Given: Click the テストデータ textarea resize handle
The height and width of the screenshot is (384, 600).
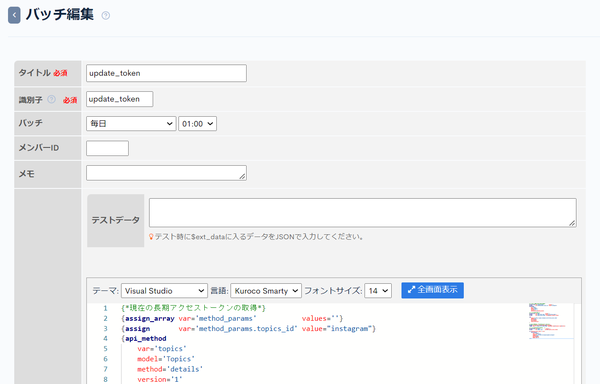Looking at the screenshot, I should (572, 223).
